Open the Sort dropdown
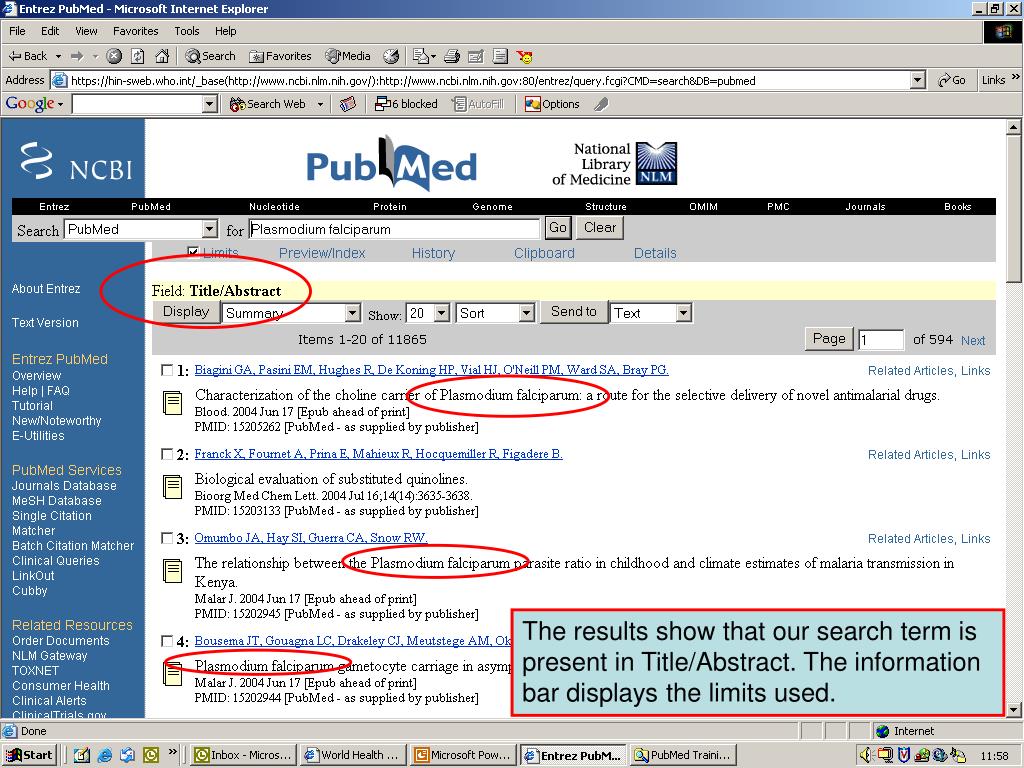The image size is (1024, 768). 495,313
